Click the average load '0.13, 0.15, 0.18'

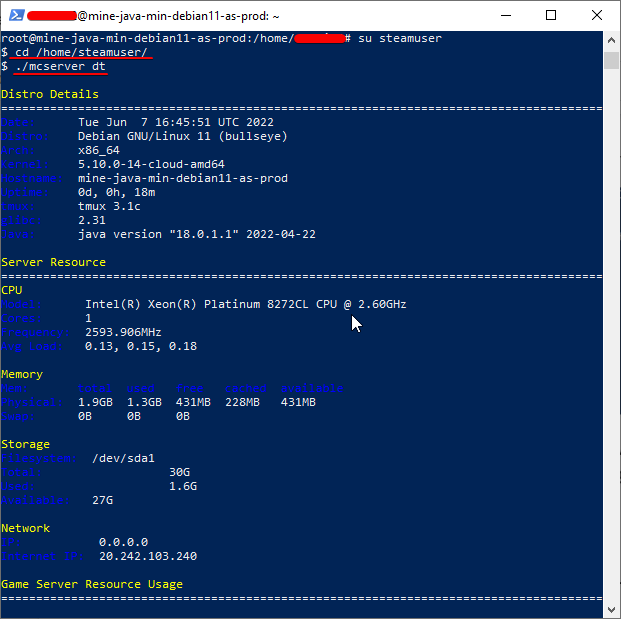click(141, 347)
